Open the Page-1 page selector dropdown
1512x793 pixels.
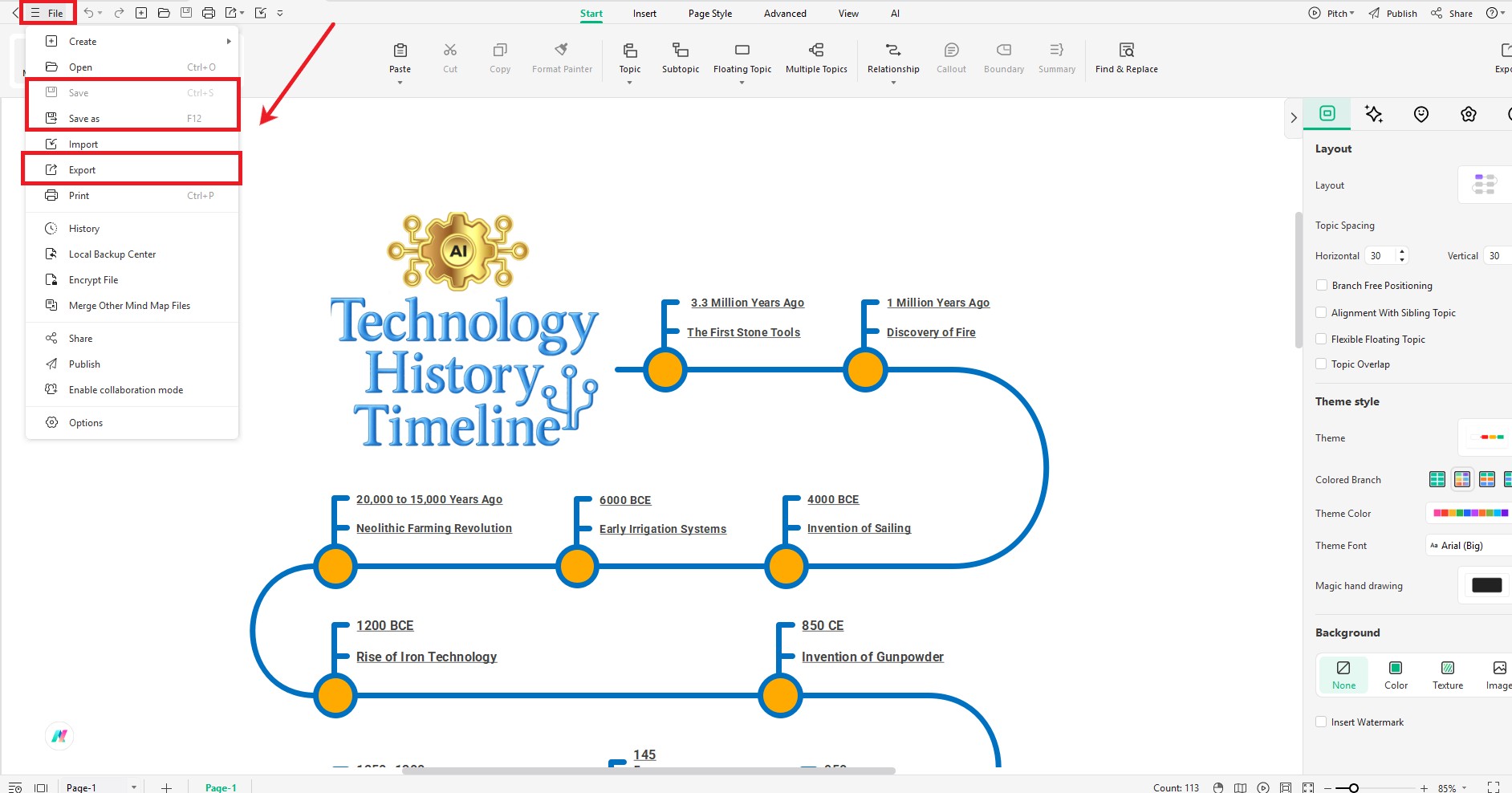coord(100,787)
